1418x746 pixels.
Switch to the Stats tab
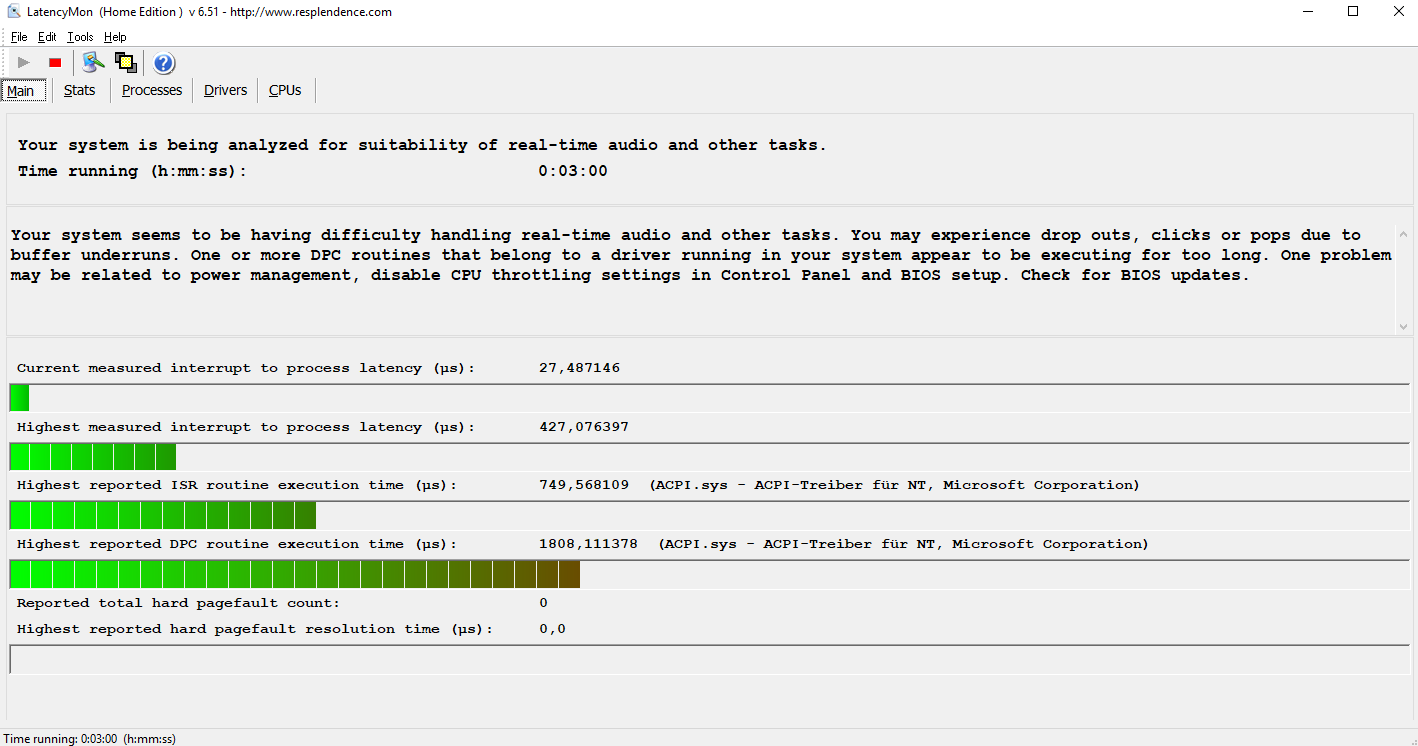(x=80, y=90)
